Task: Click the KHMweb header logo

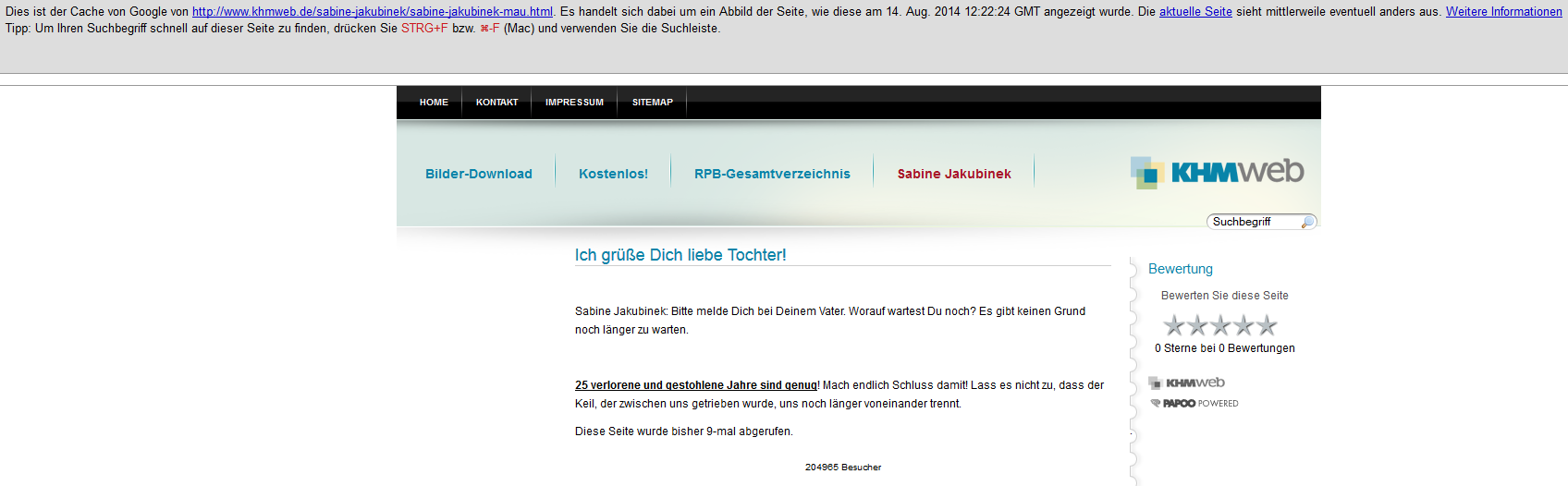Action: point(1217,172)
